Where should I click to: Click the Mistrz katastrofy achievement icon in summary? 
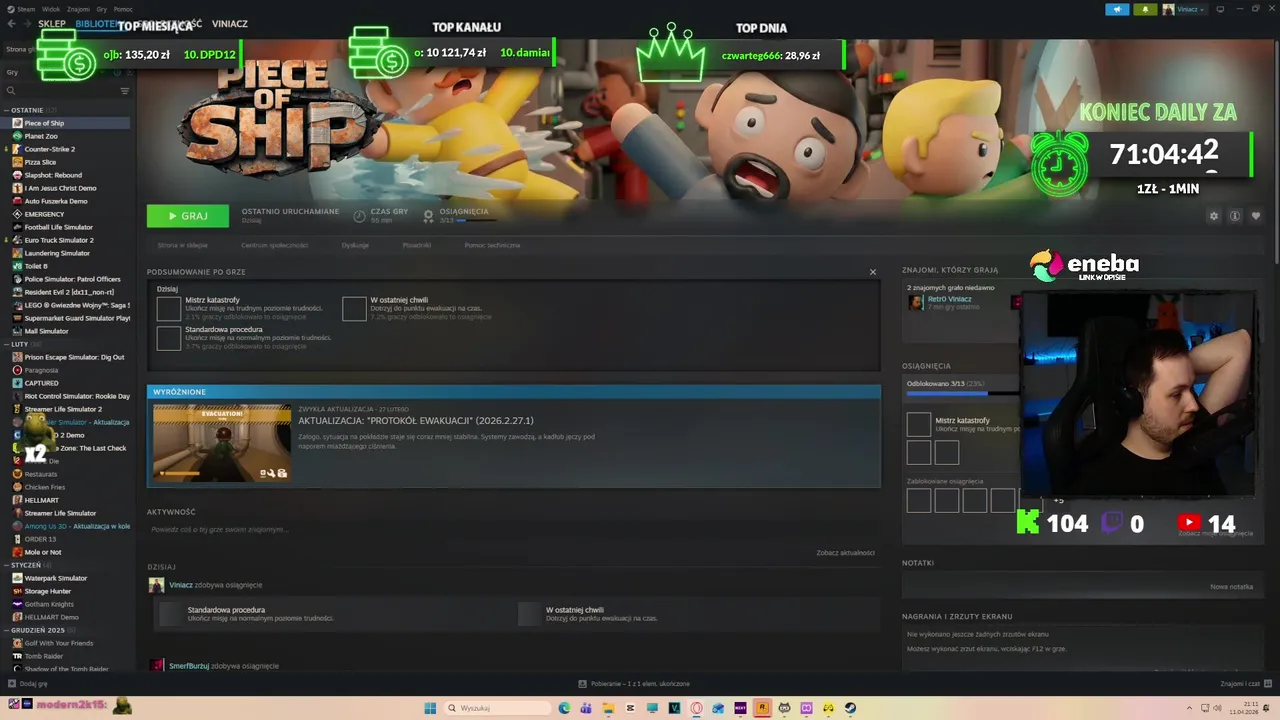pyautogui.click(x=169, y=308)
